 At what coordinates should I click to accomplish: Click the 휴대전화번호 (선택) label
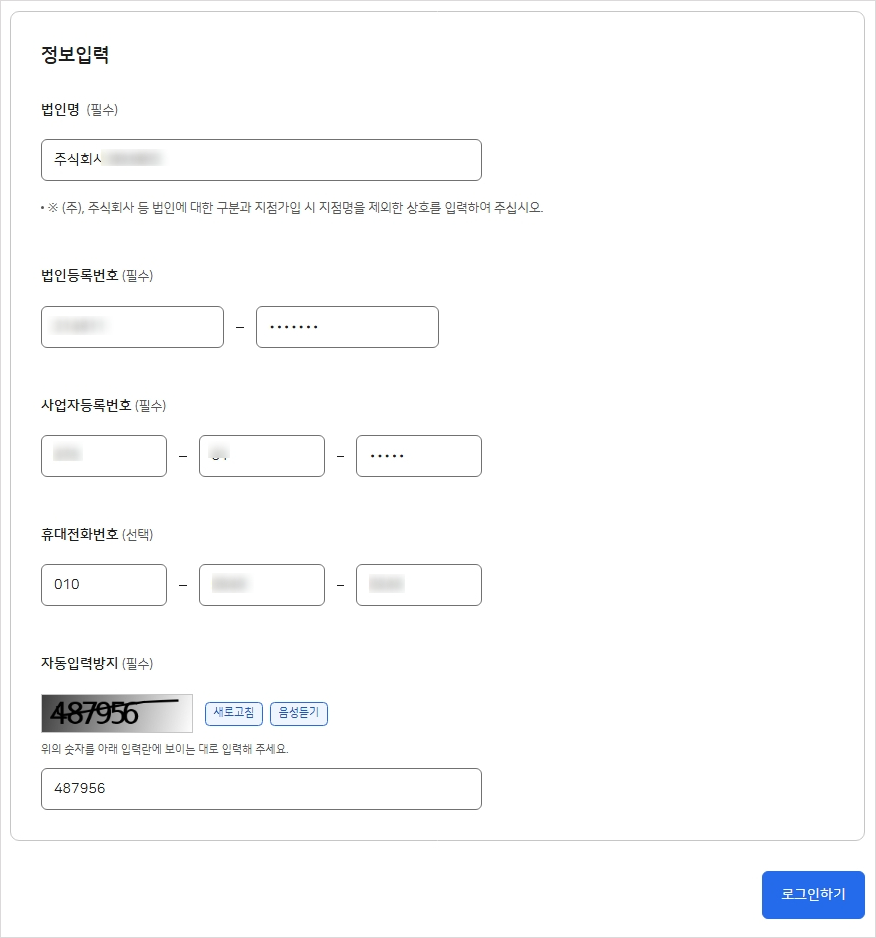tap(97, 534)
